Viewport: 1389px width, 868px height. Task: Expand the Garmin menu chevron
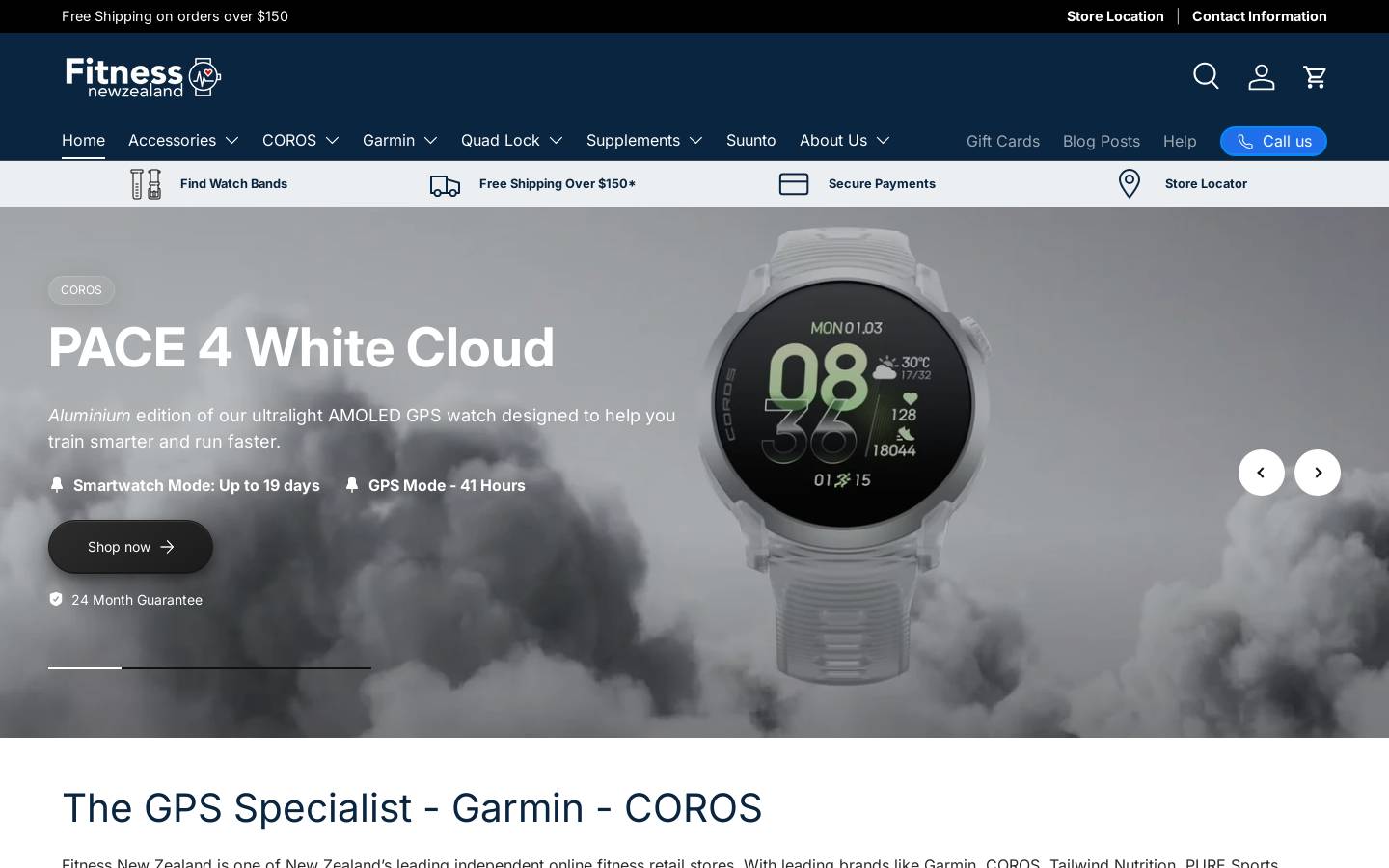430,141
